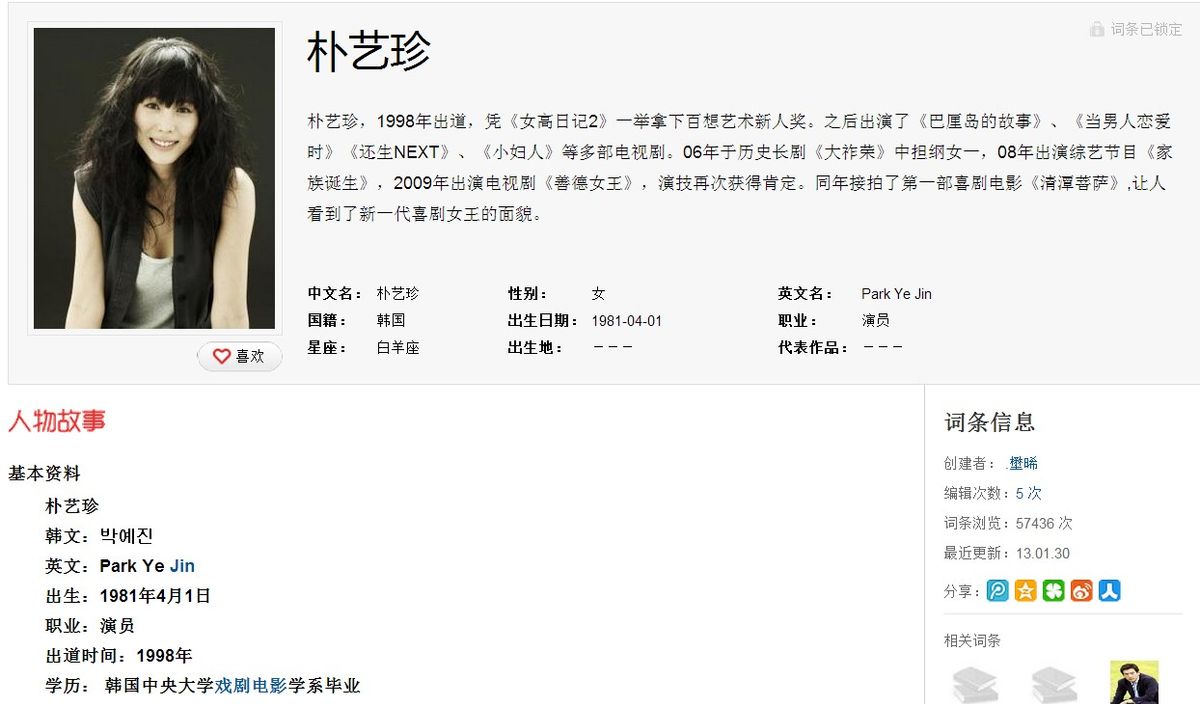Open the related entry with man's photo
This screenshot has width=1200, height=704.
point(1134,683)
